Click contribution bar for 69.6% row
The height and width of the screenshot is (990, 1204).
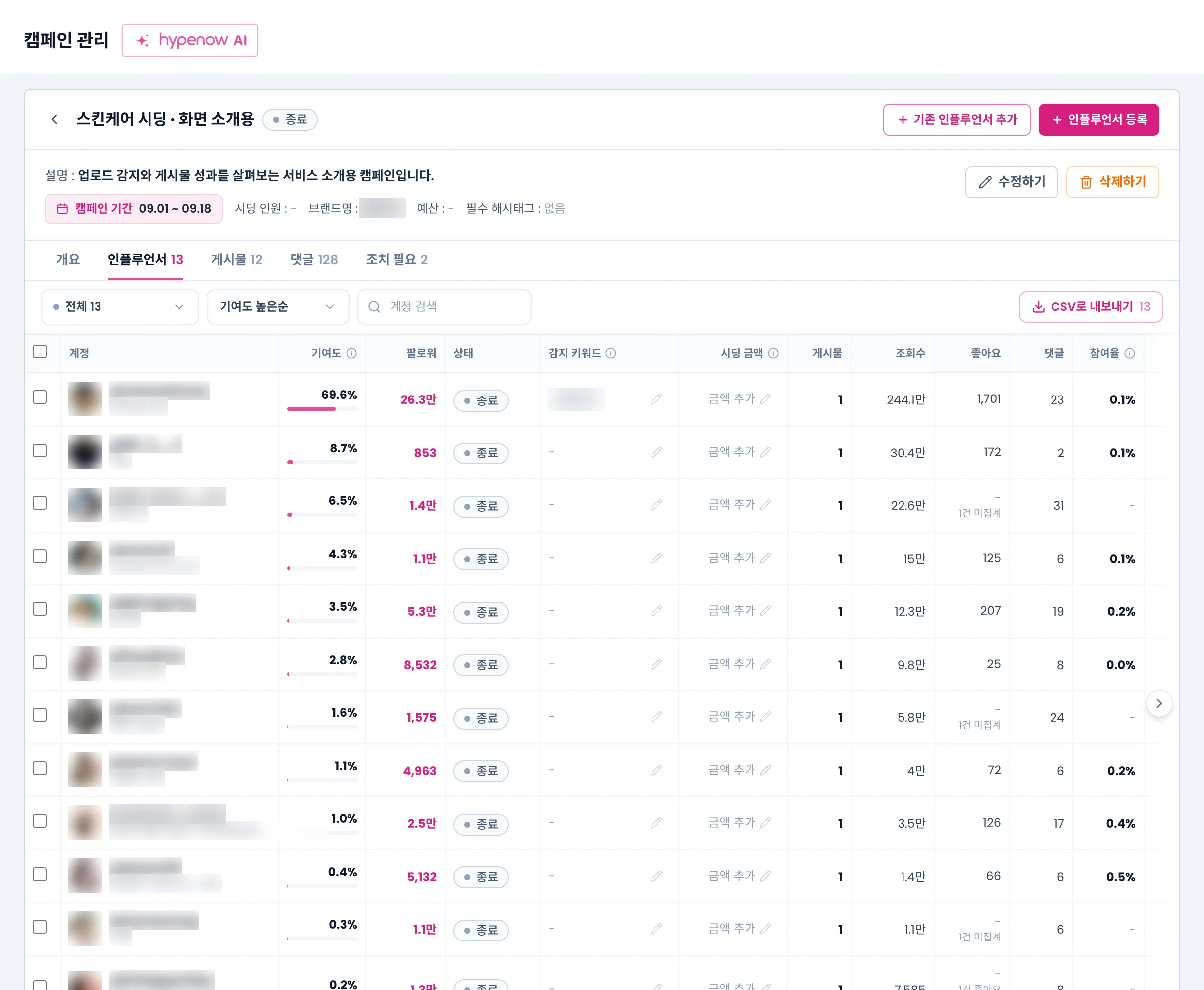[x=322, y=408]
